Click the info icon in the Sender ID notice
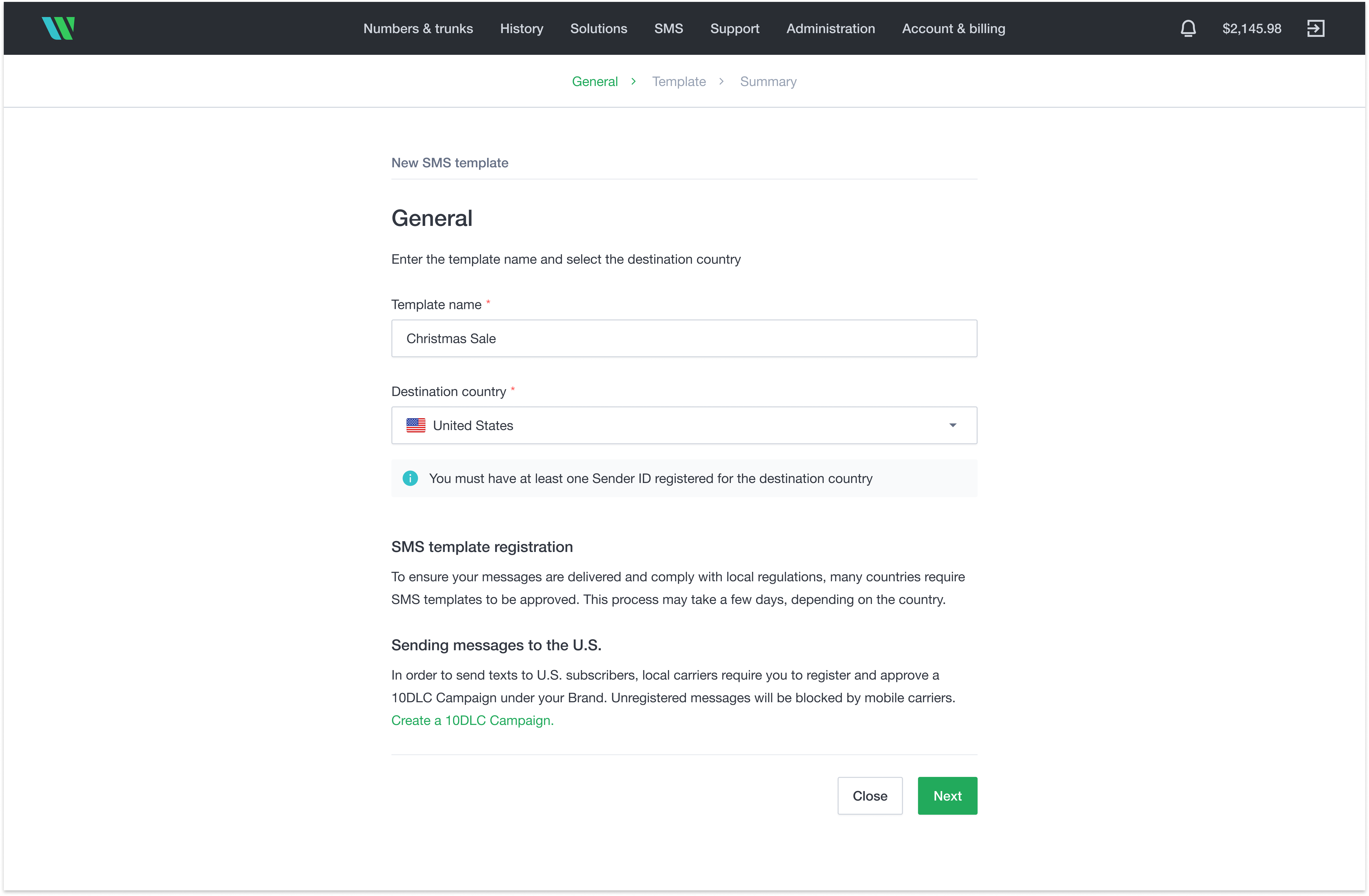The height and width of the screenshot is (896, 1369). 410,478
